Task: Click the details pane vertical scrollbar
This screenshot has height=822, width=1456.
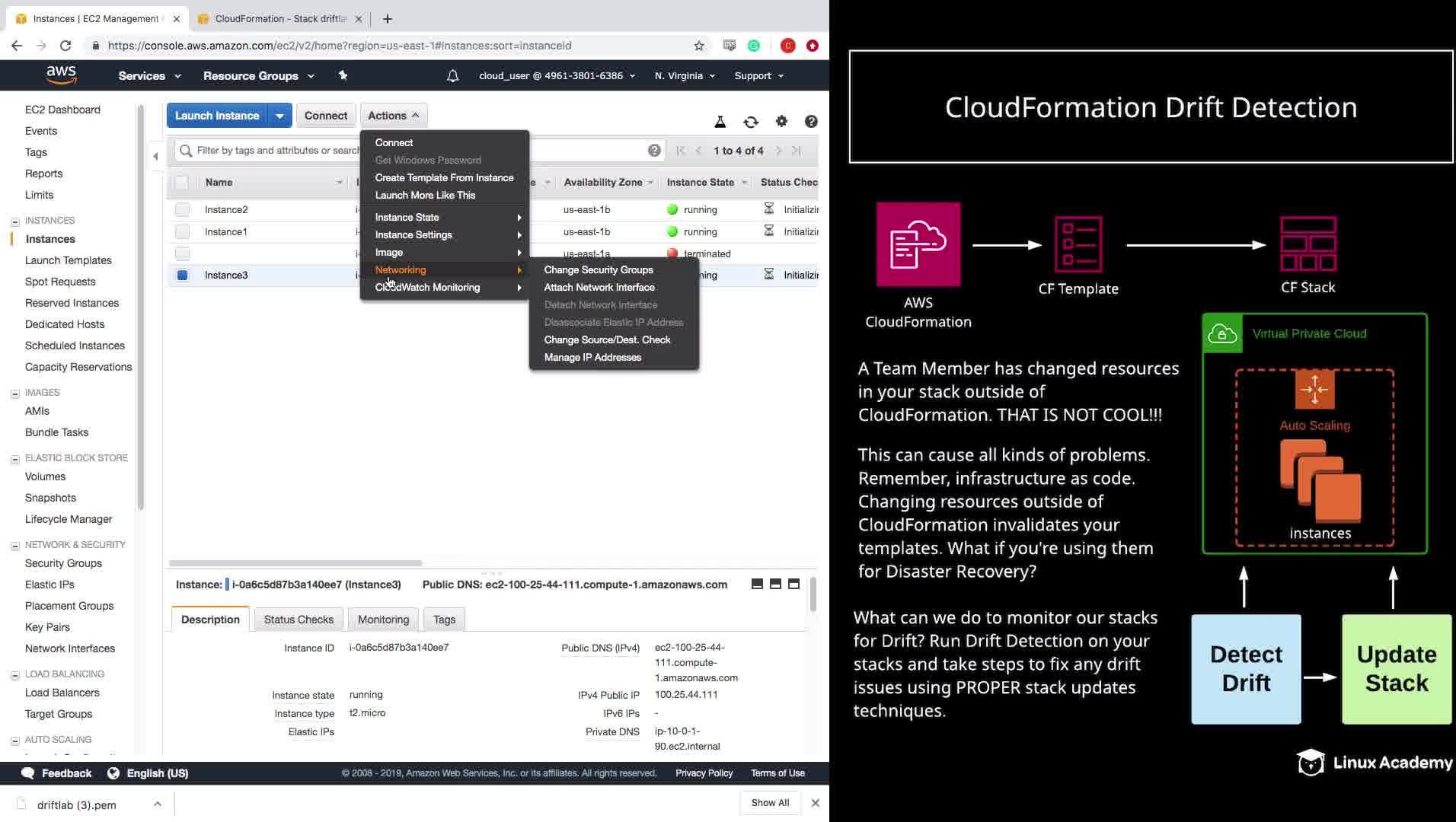Action: 813,594
